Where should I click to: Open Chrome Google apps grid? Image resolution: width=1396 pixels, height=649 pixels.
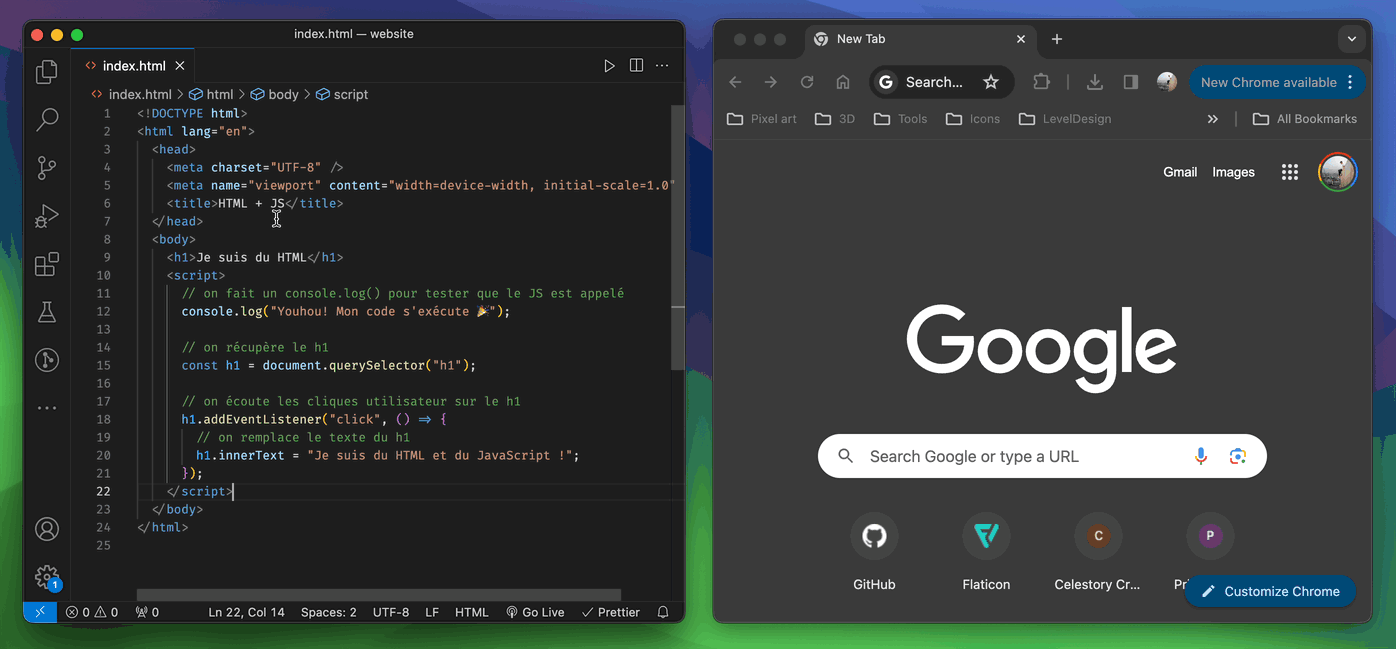point(1290,172)
